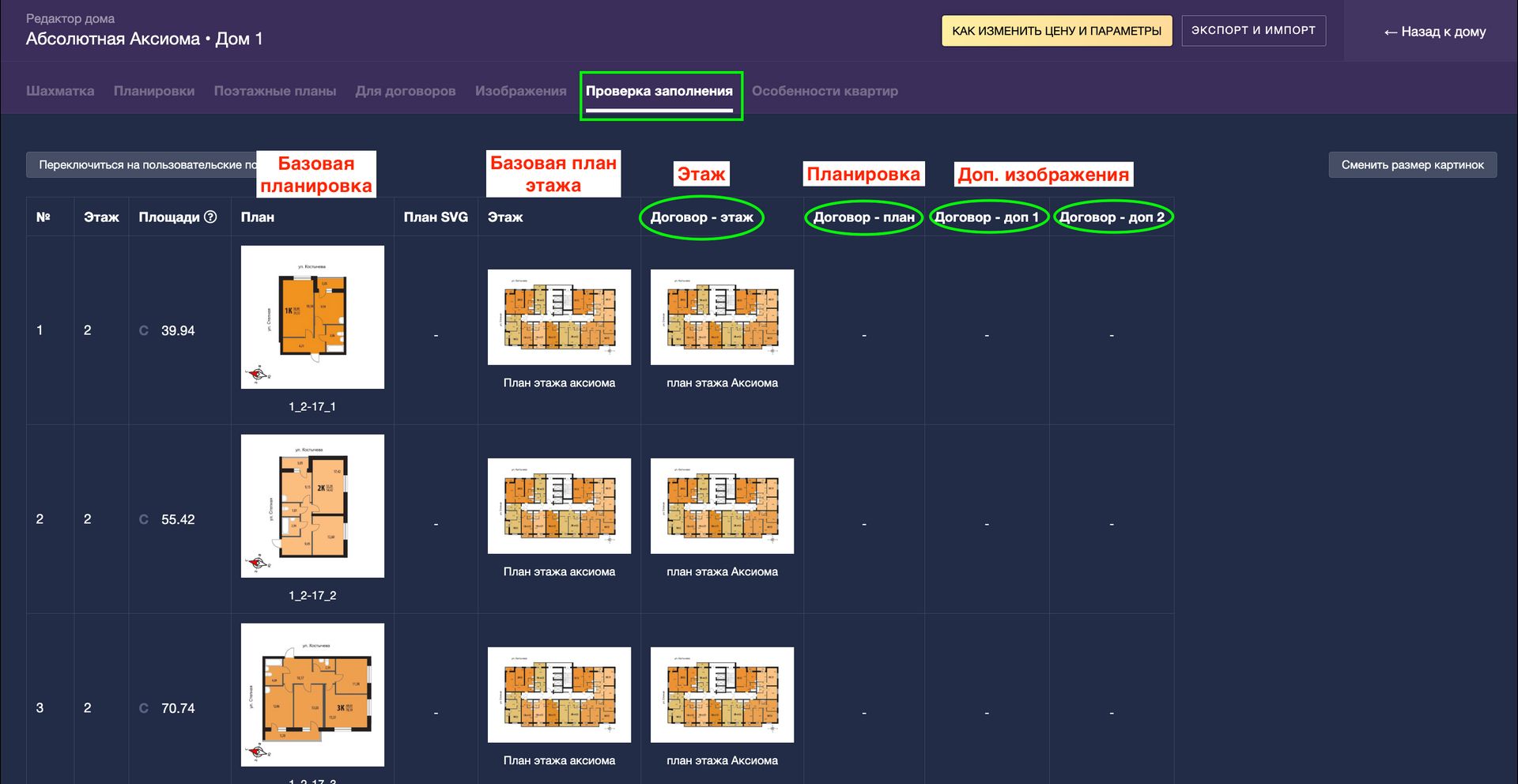Click the area value 39.94
The height and width of the screenshot is (784, 1518).
tap(178, 330)
